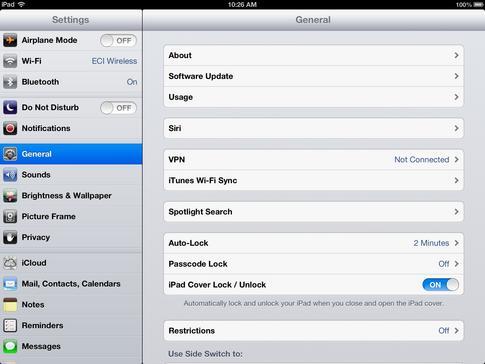Open Messages settings from sidebar

tap(71, 346)
